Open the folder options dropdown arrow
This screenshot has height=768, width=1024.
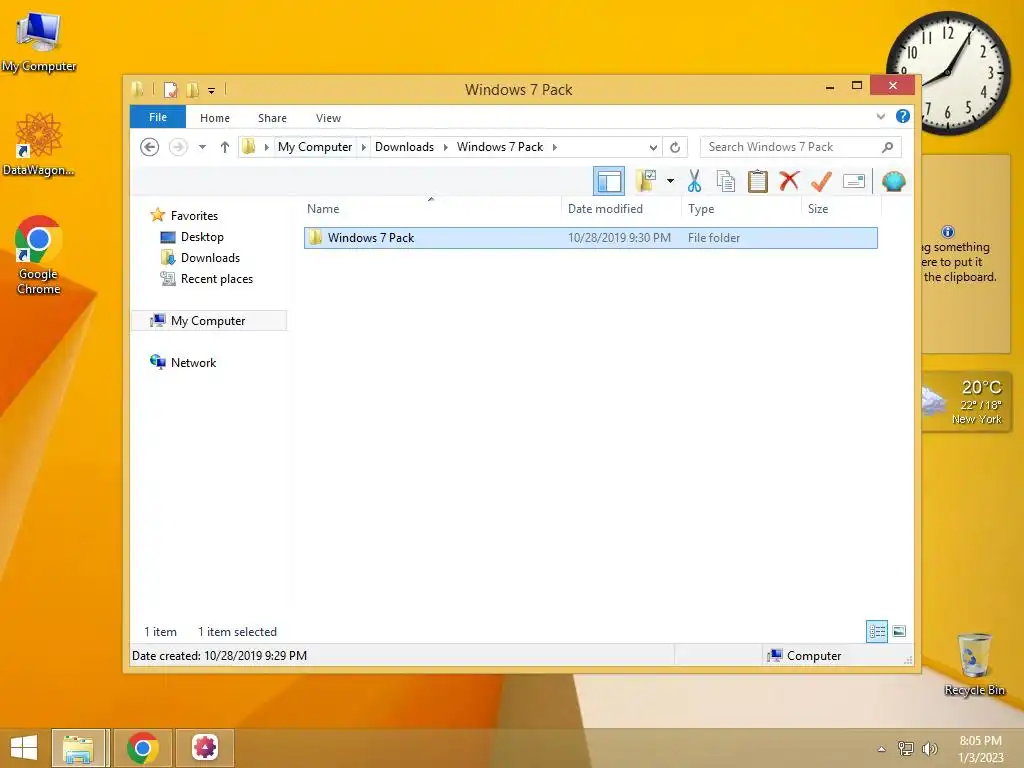670,181
